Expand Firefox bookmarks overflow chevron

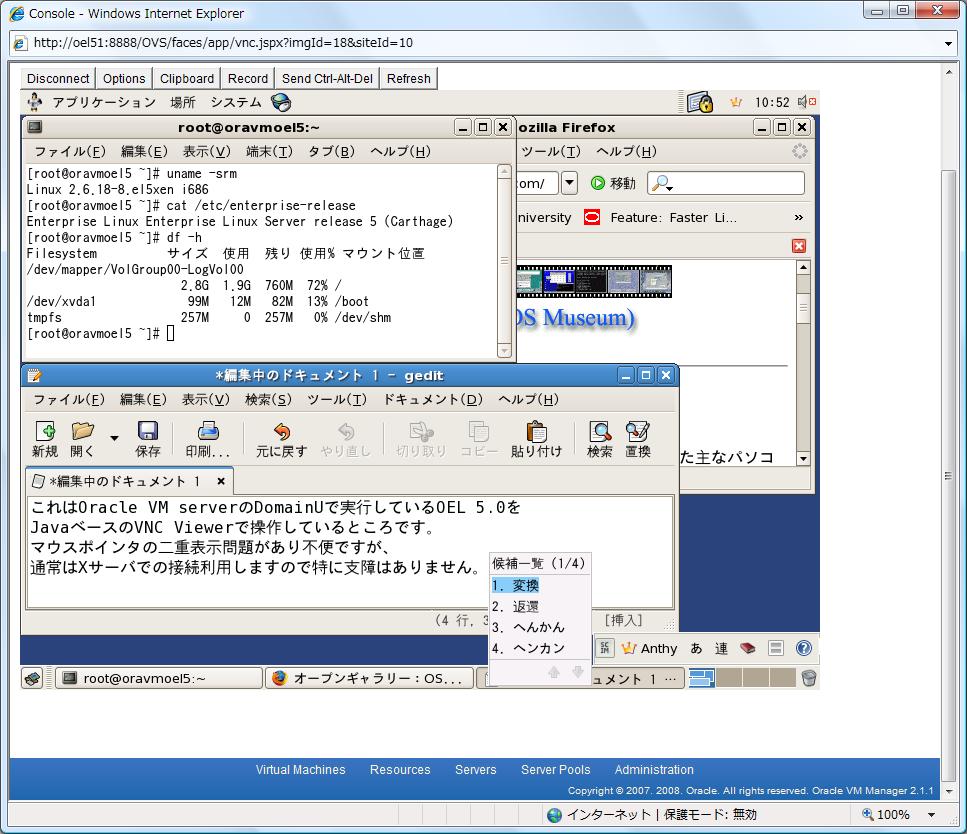[x=799, y=217]
